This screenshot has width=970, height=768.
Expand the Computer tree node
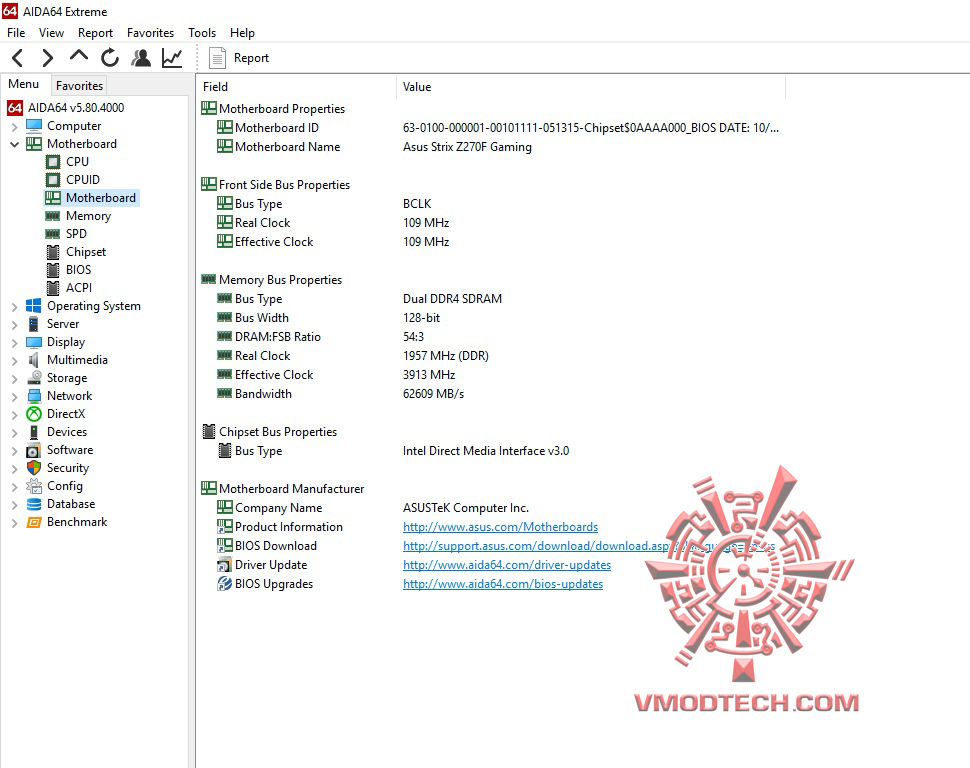(14, 127)
